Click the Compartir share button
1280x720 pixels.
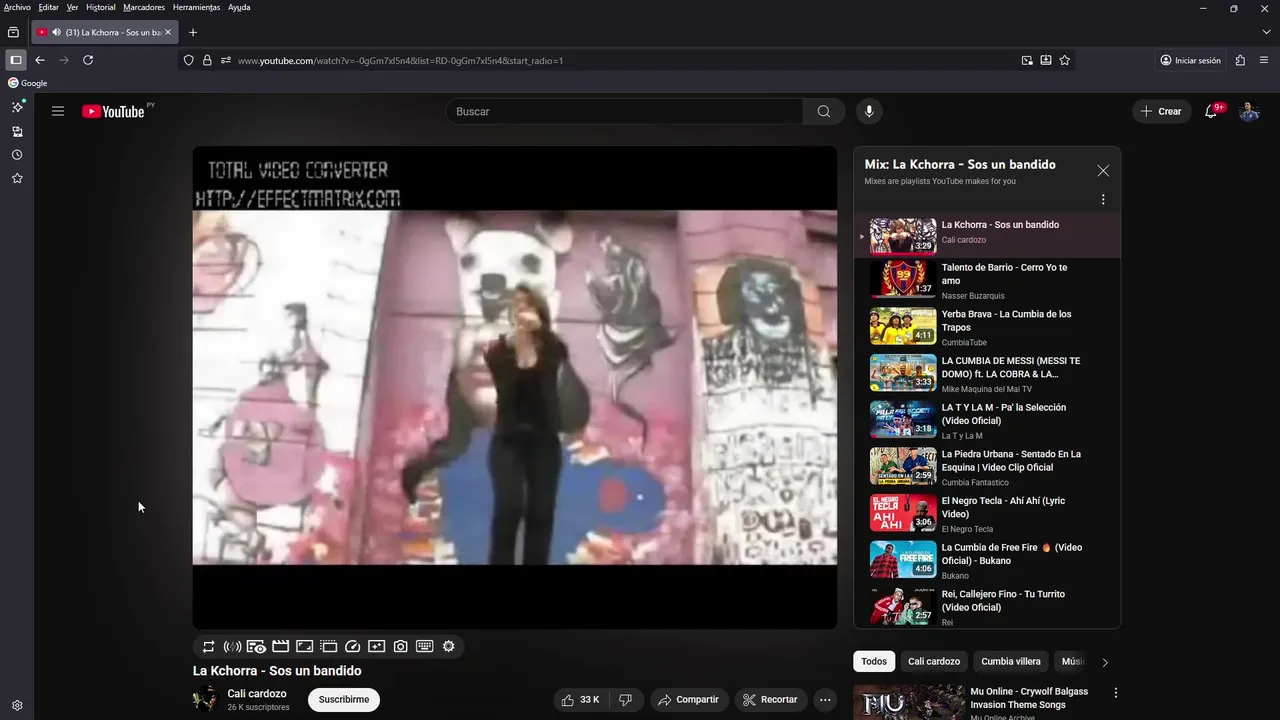[x=687, y=700]
